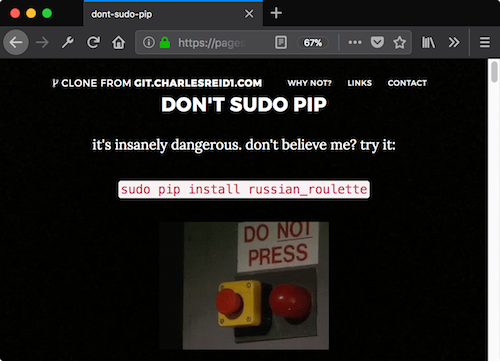Bookmark this page with the star icon
The height and width of the screenshot is (361, 500).
coord(399,42)
